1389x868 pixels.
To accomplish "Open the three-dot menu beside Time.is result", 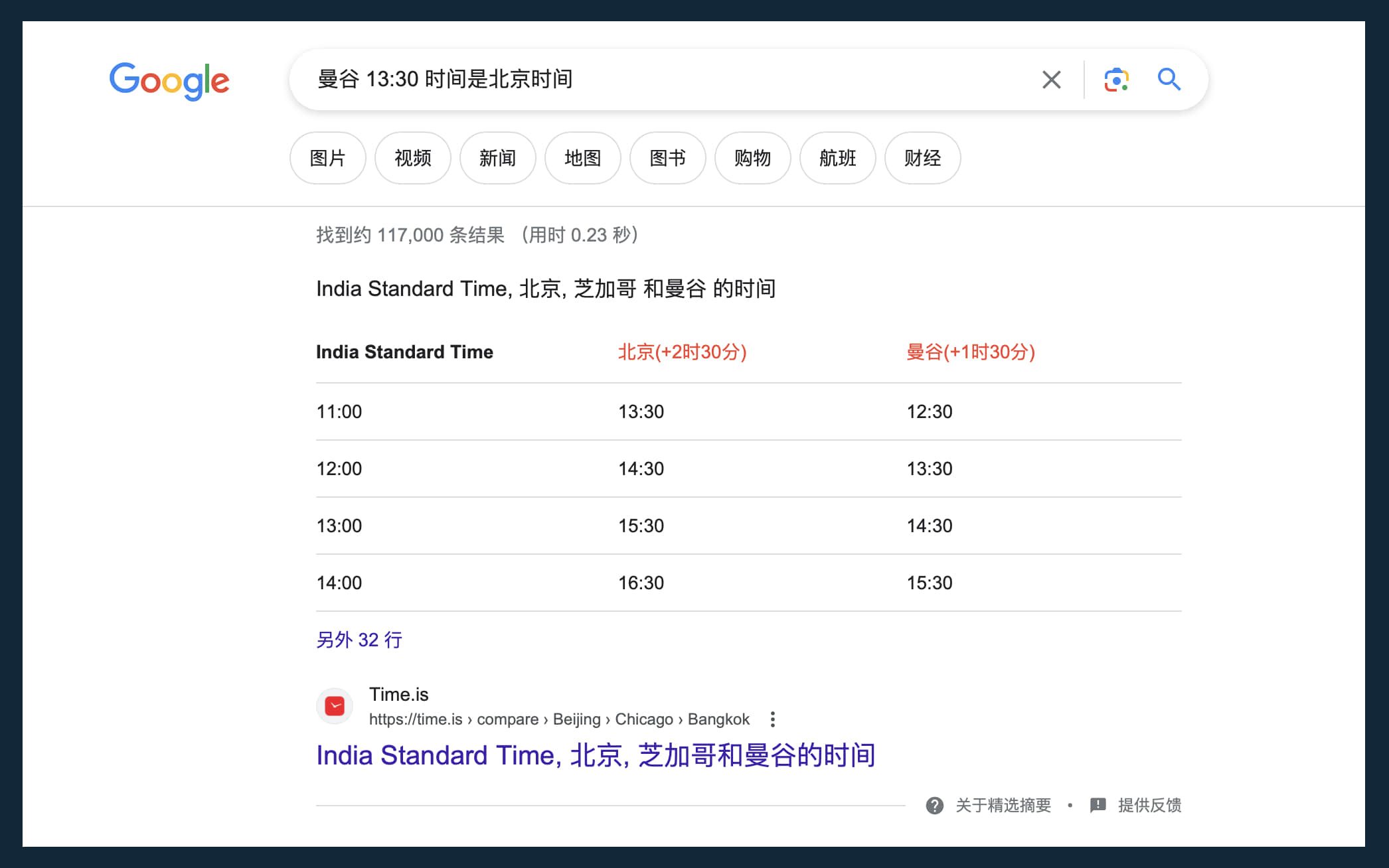I will coord(772,719).
